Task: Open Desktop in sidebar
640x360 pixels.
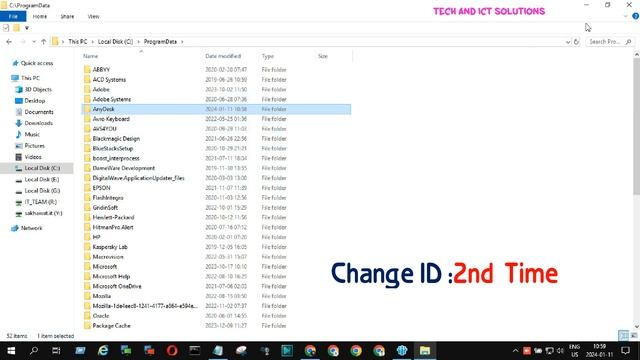Action: click(30, 100)
